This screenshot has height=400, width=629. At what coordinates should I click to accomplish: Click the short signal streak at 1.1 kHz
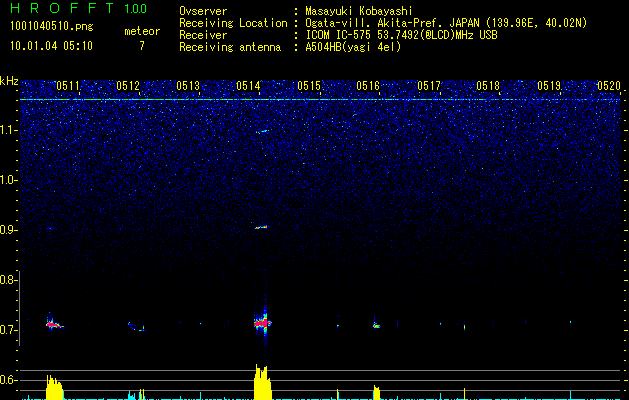(x=262, y=131)
